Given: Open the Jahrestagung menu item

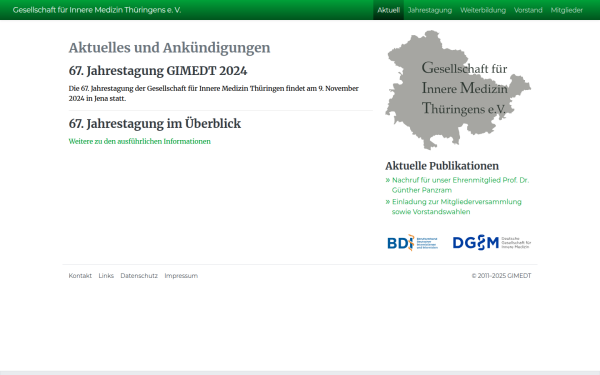Looking at the screenshot, I should tap(430, 10).
